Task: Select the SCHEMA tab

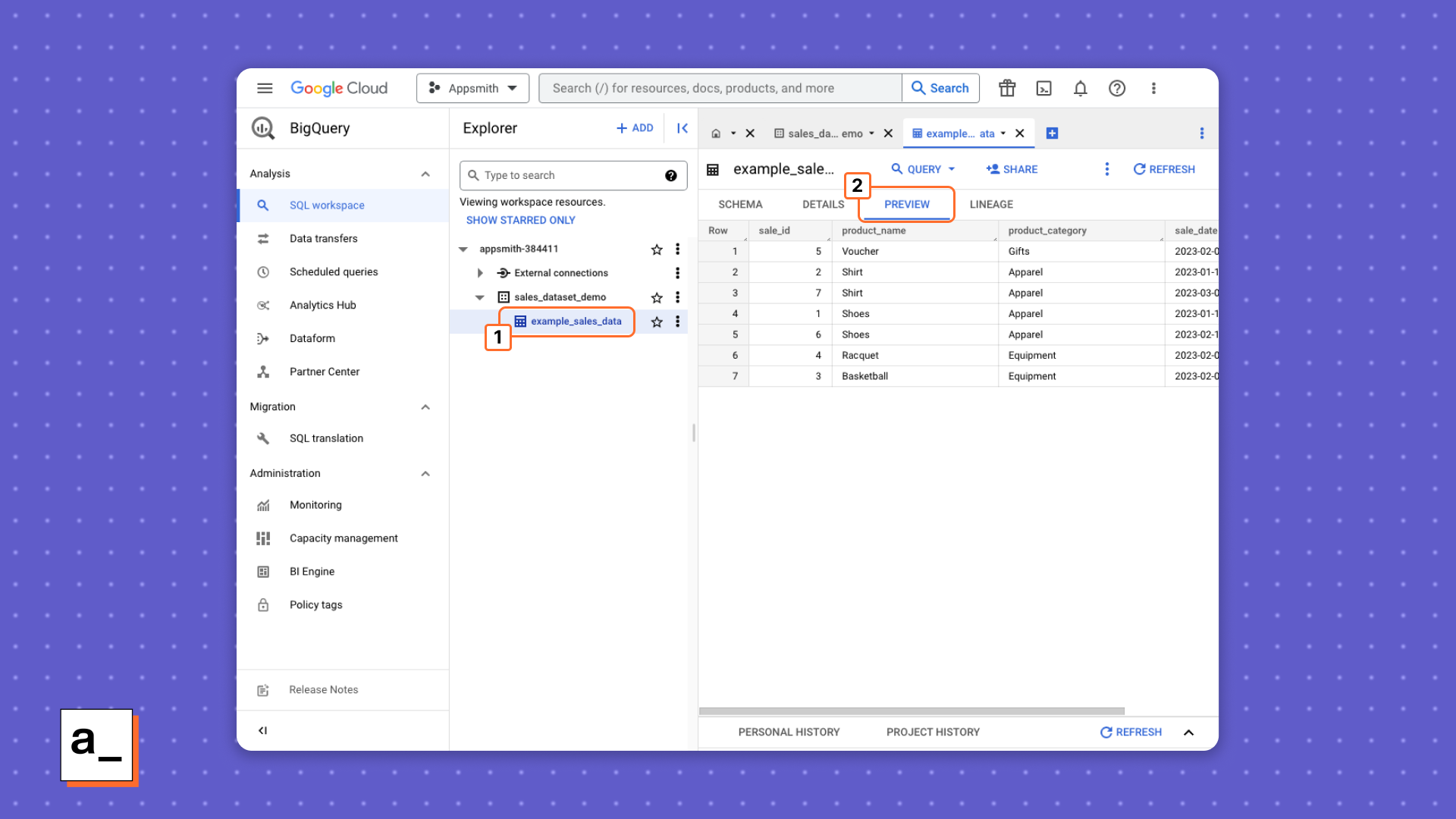Action: tap(740, 204)
